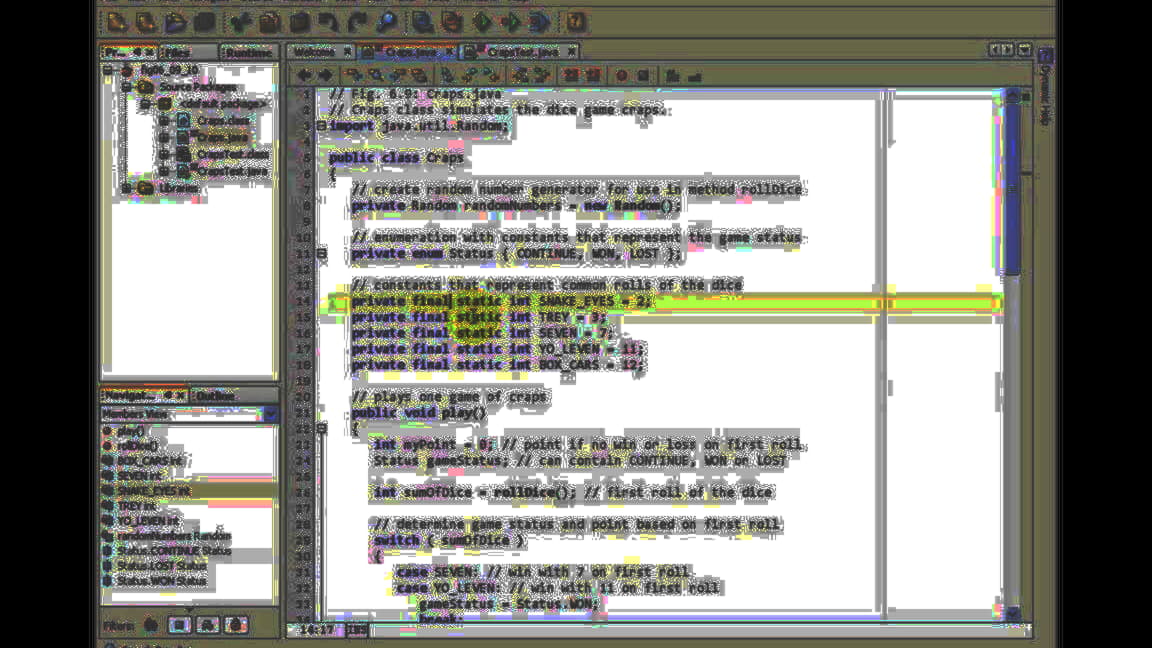The height and width of the screenshot is (648, 1152).
Task: Click the editor Forward arrow icon
Action: [325, 75]
